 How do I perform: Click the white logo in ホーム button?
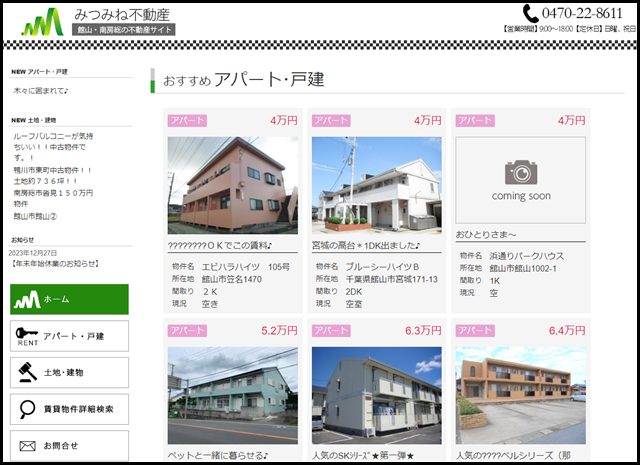(x=27, y=299)
